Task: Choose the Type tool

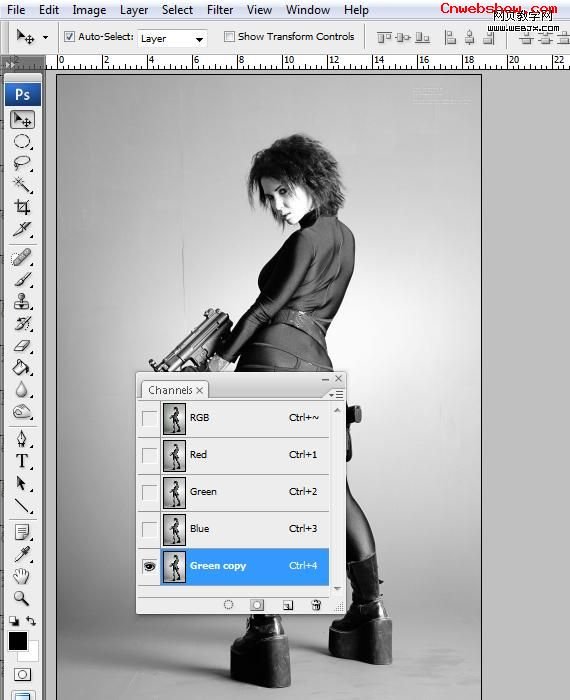Action: pos(22,461)
